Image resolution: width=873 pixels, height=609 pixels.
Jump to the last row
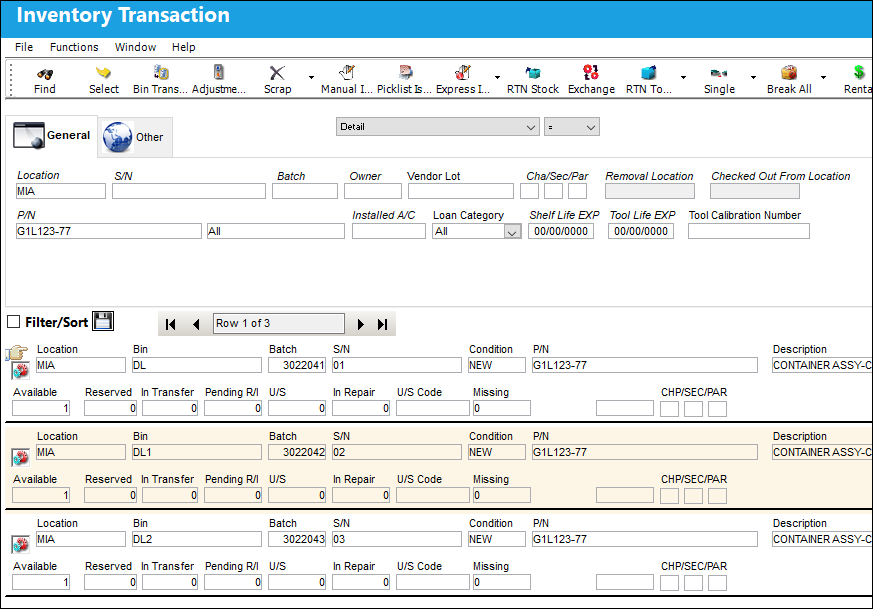pyautogui.click(x=382, y=324)
